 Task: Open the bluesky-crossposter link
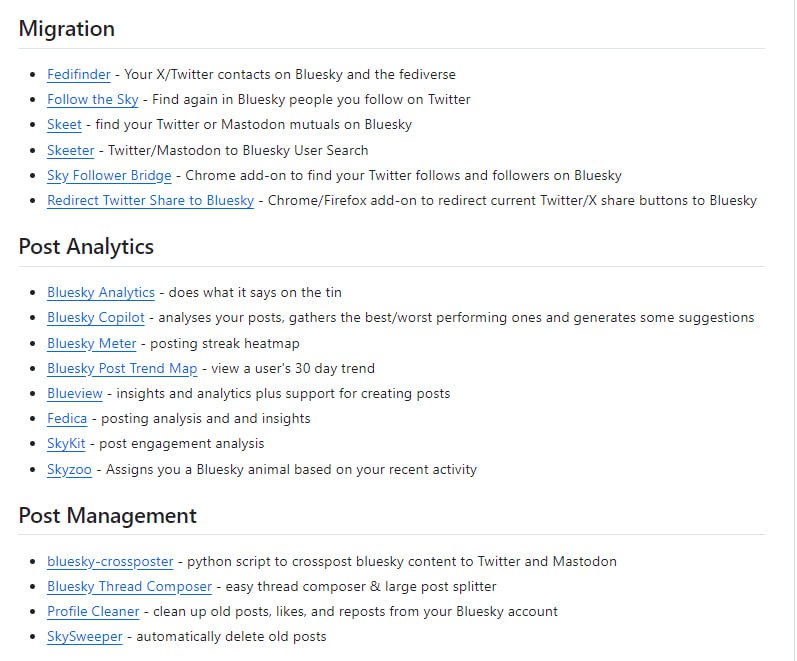(109, 561)
